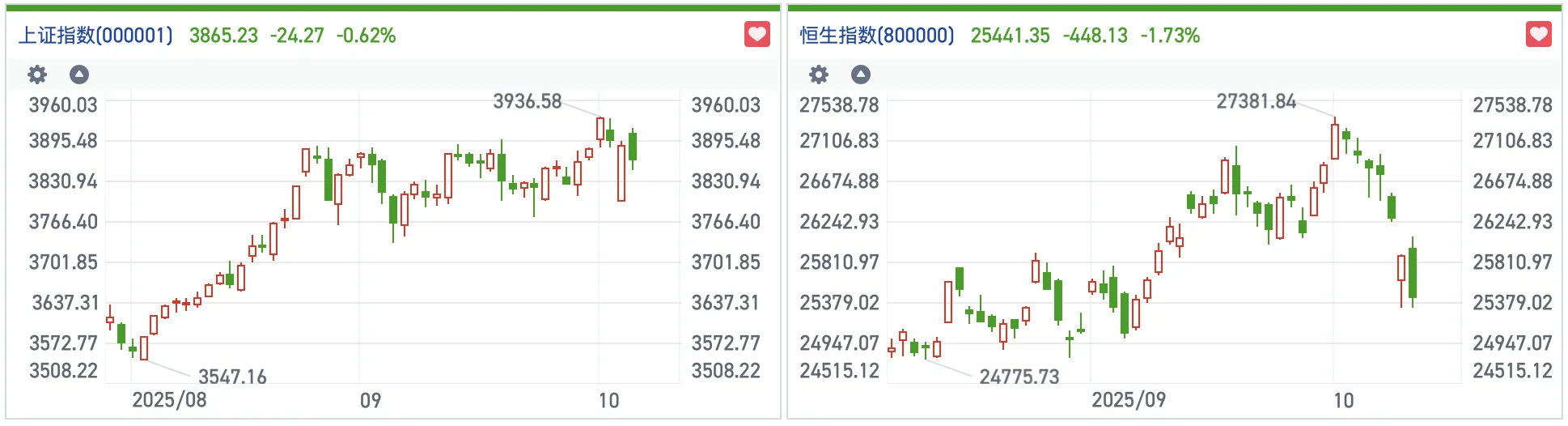Select the 2025/08 date on 上证指数 axis

(169, 400)
